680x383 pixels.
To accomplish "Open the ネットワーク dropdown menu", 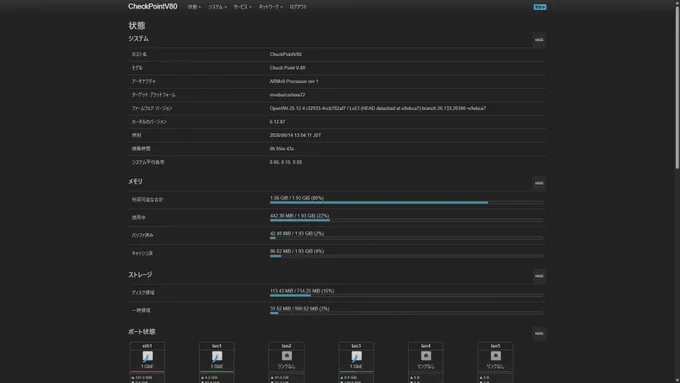I will pyautogui.click(x=271, y=7).
